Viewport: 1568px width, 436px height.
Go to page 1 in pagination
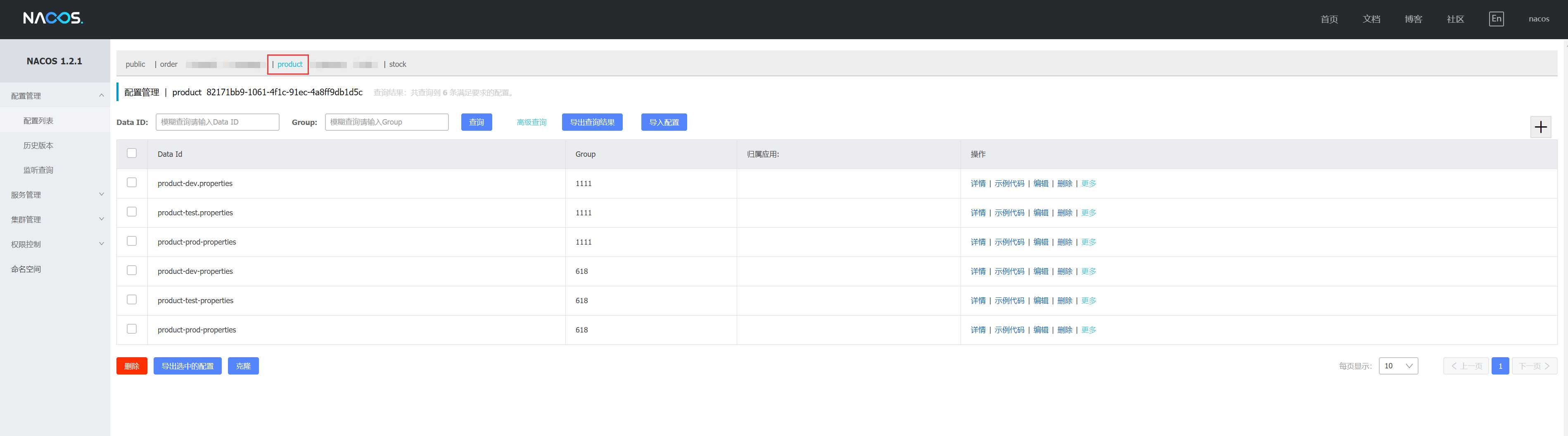coord(1500,366)
